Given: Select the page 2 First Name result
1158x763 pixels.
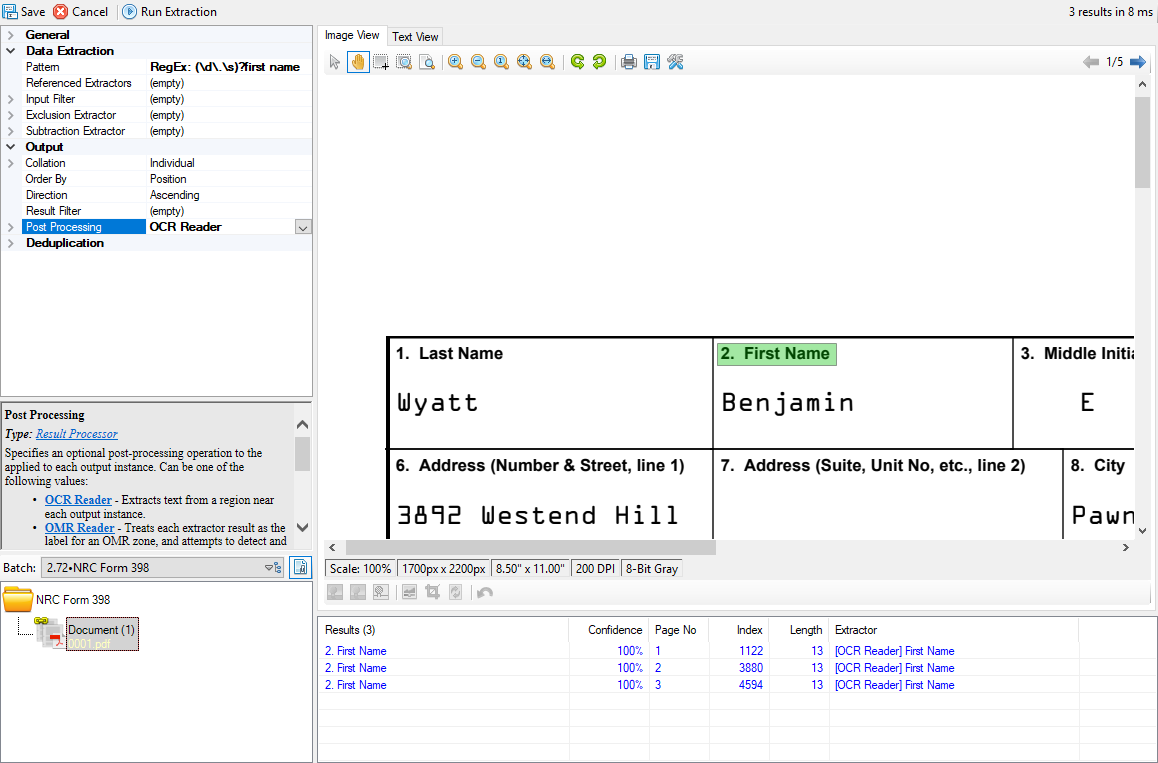Looking at the screenshot, I should pos(356,668).
